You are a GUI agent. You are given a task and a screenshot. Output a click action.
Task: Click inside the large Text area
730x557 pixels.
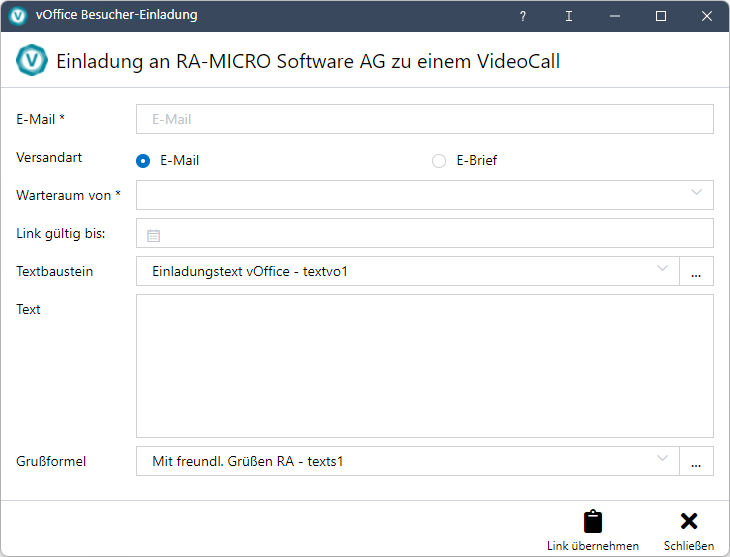click(x=425, y=366)
